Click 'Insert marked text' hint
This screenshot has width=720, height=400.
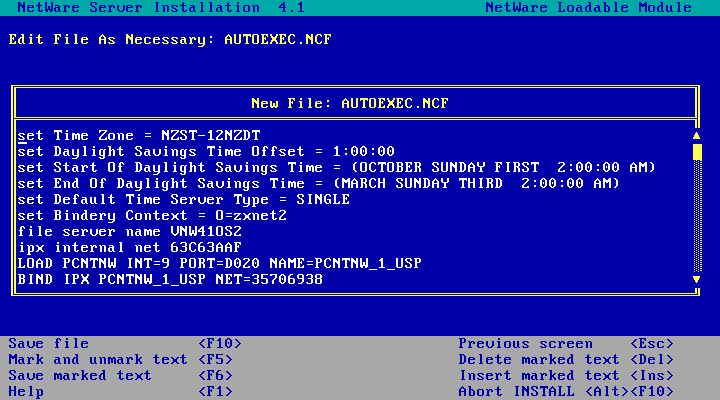coord(539,375)
